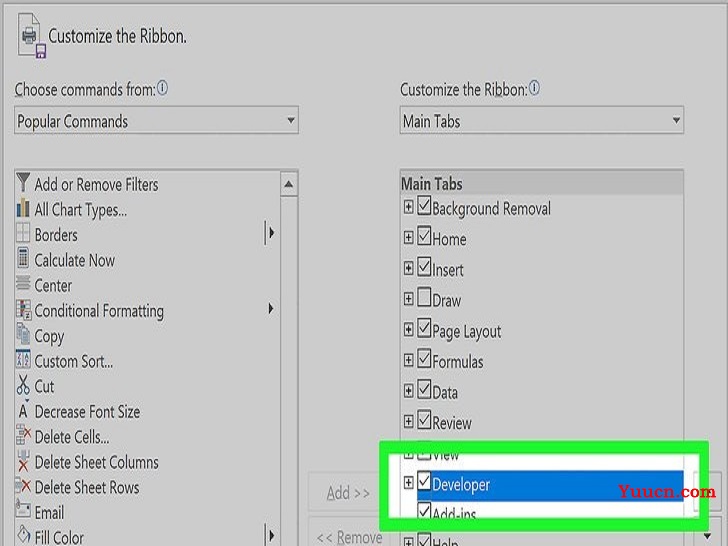This screenshot has width=728, height=546.
Task: Toggle the Data tab checkbox
Action: [x=424, y=390]
